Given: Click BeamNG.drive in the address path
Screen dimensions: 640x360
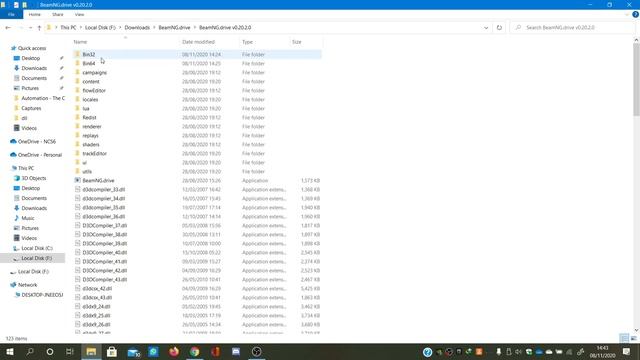Looking at the screenshot, I should (x=174, y=27).
